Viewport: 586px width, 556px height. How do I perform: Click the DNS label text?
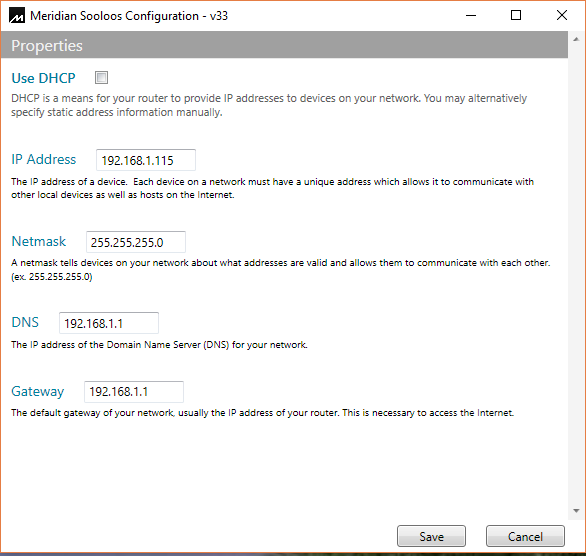[25, 322]
